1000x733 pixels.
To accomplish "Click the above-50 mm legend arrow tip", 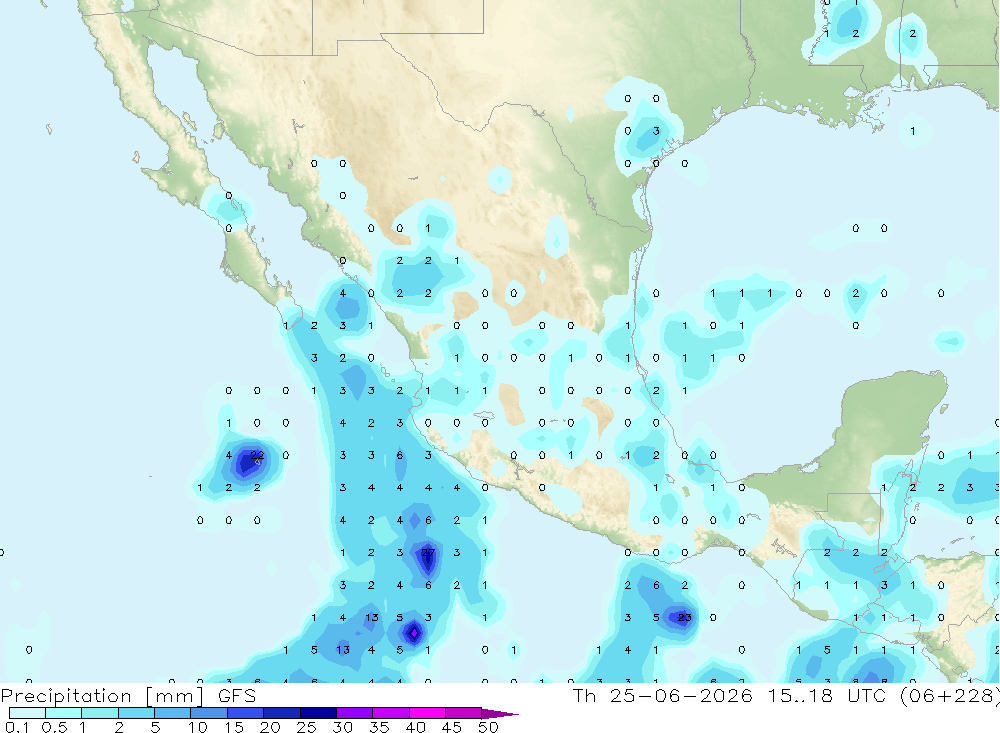I will [501, 713].
